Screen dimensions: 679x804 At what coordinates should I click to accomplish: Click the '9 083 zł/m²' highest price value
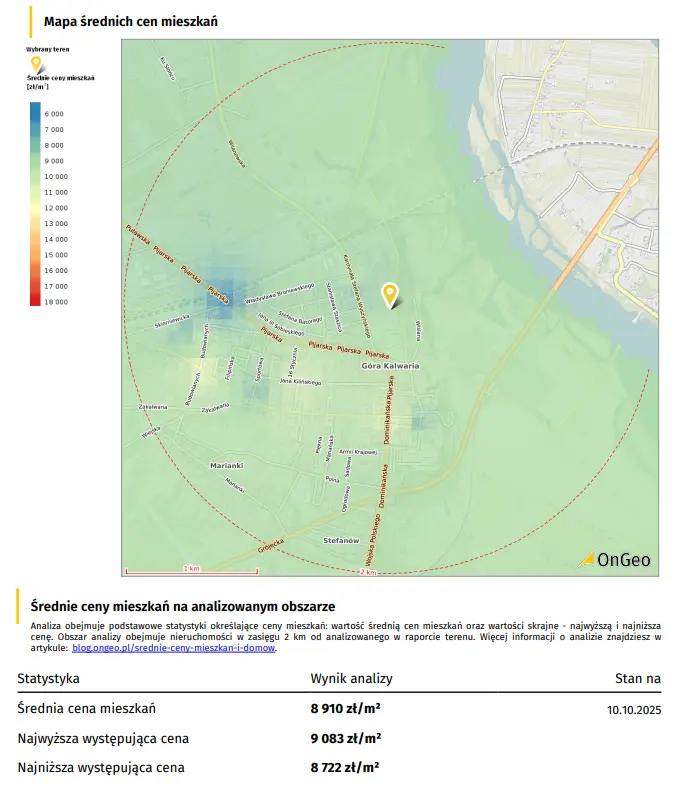[346, 738]
